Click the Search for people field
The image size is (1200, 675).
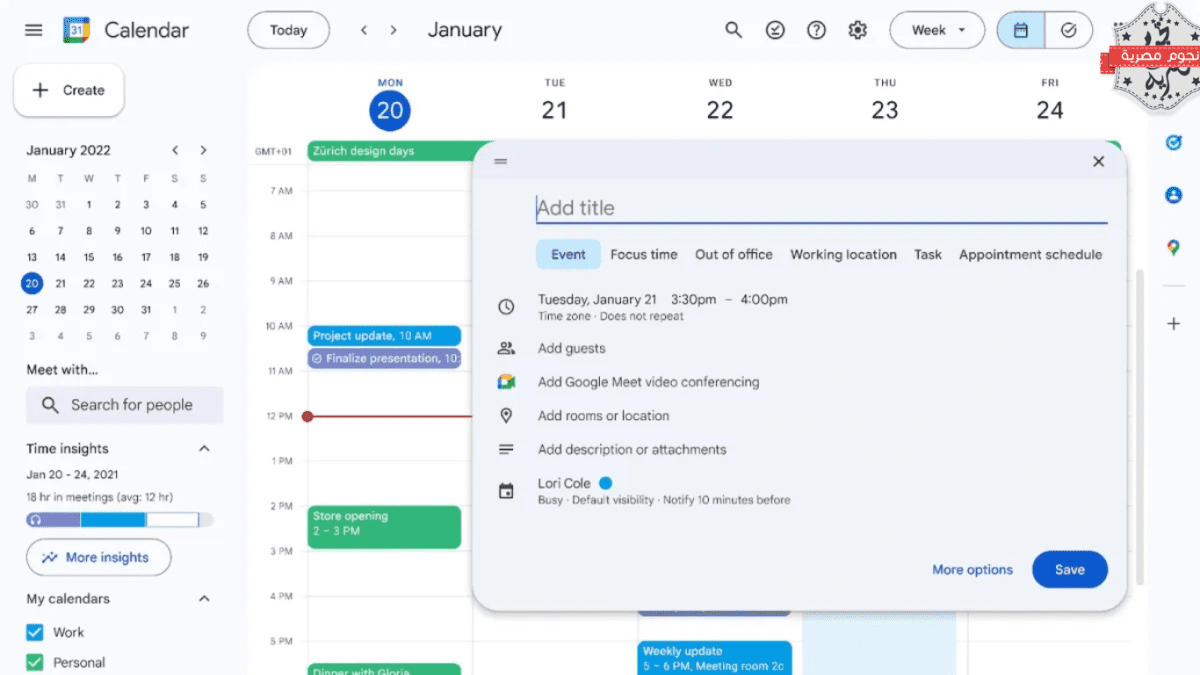click(125, 405)
